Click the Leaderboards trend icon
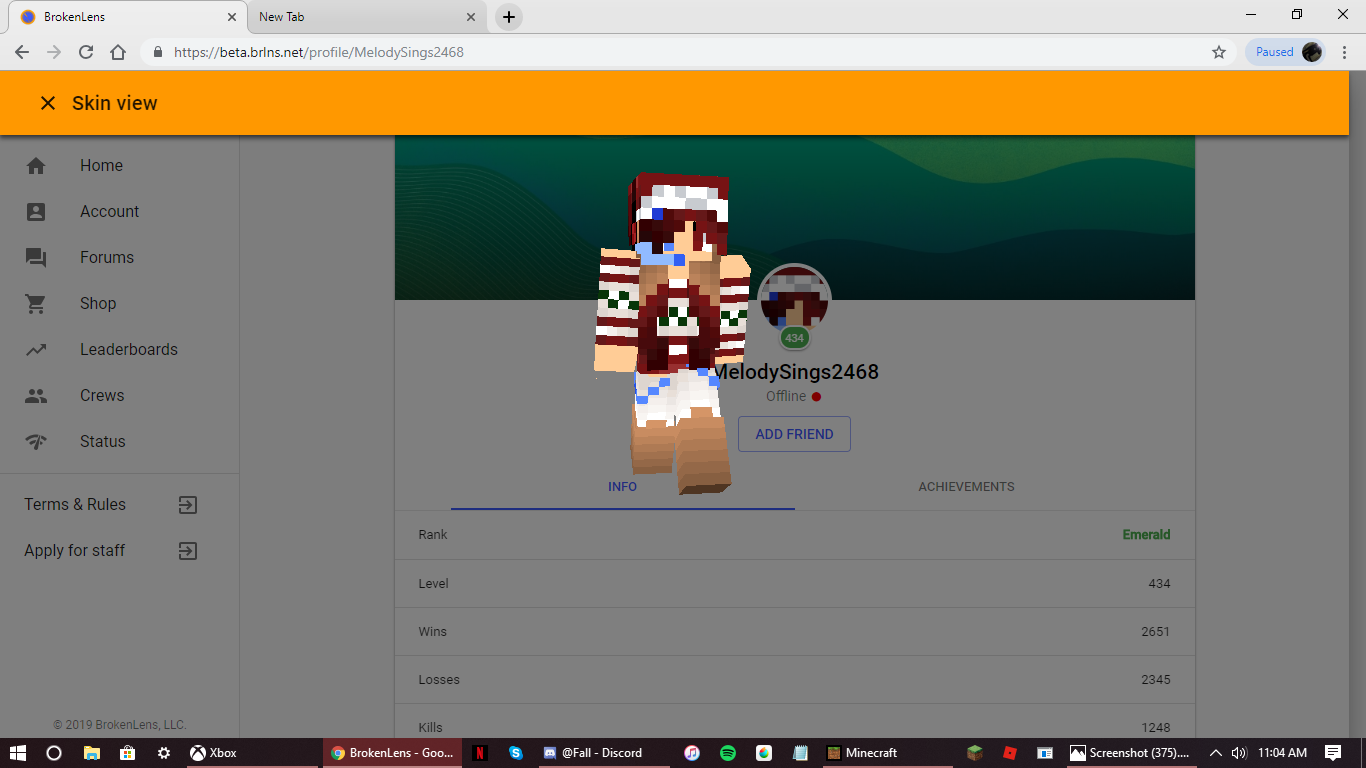Viewport: 1366px width, 768px height. (36, 350)
